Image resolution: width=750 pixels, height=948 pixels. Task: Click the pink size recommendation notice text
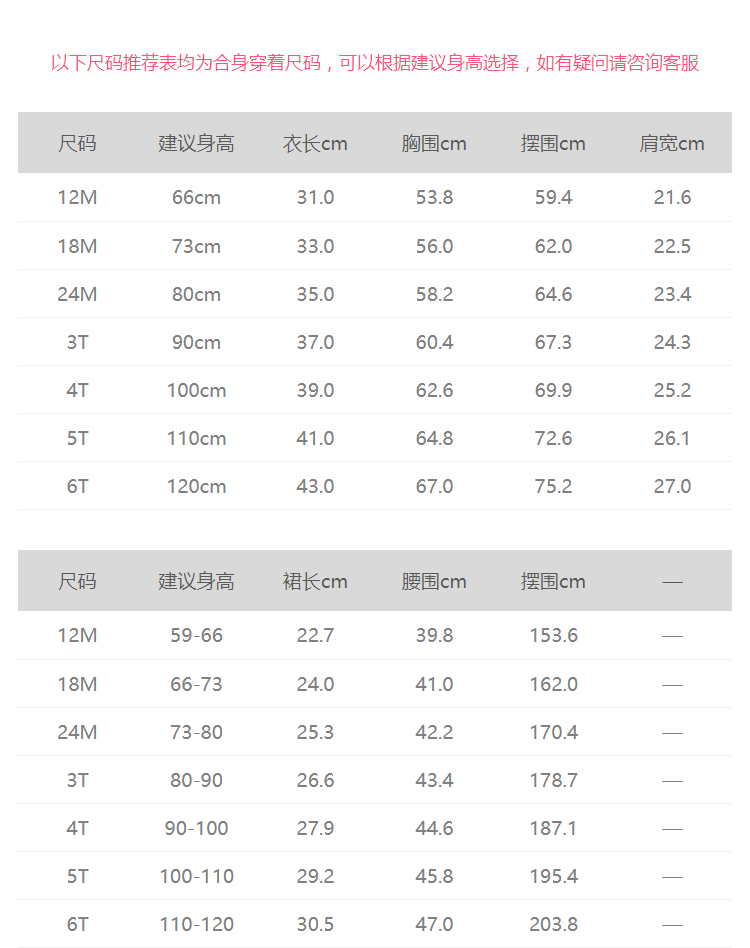pyautogui.click(x=375, y=63)
